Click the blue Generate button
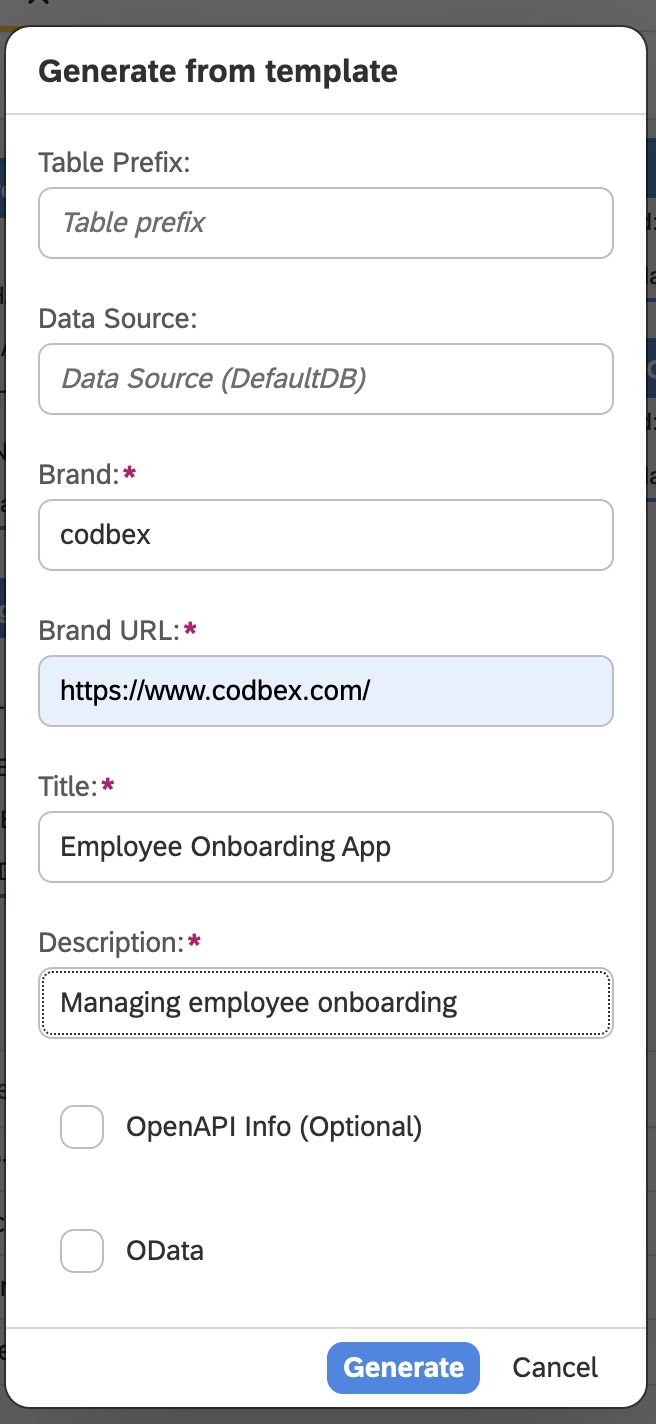Viewport: 656px width, 1424px height. coord(404,1367)
